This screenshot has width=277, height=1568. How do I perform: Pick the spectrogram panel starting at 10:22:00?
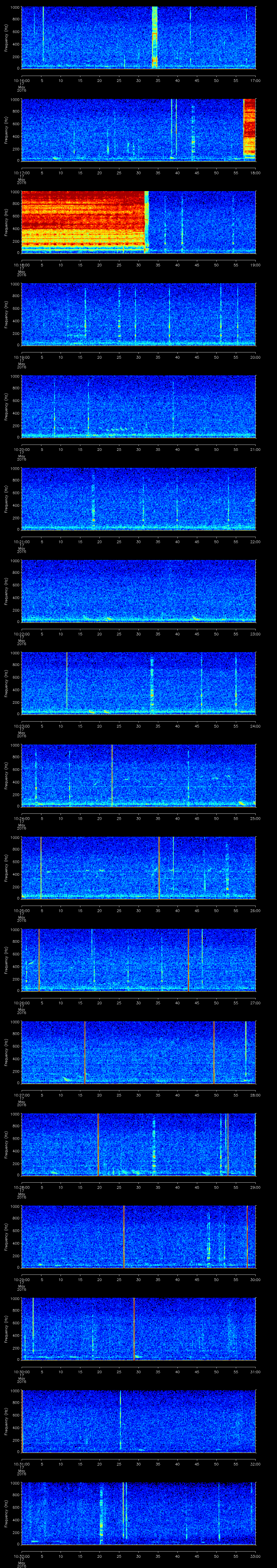click(x=138, y=591)
